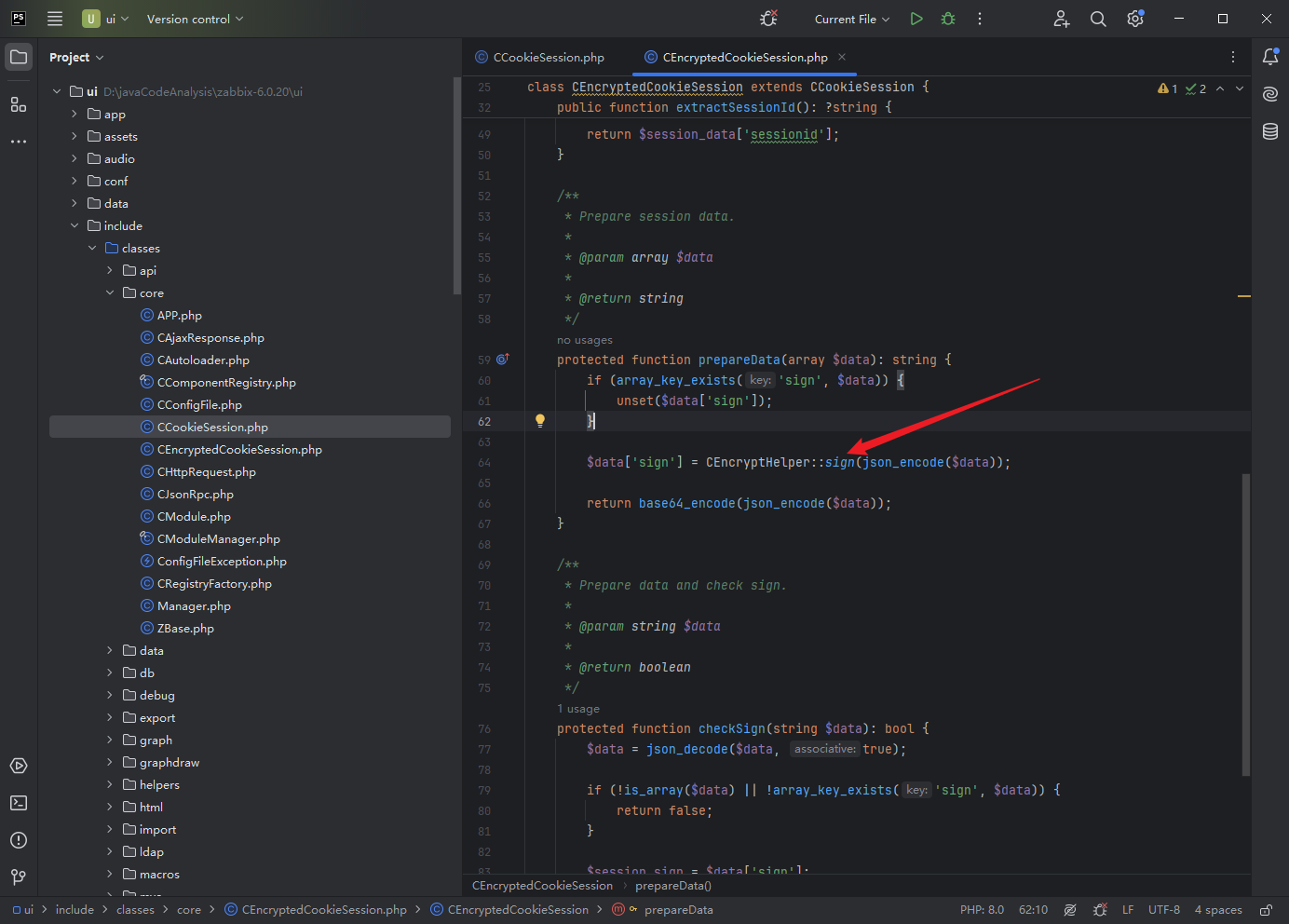
Task: Debug the current file
Action: (948, 19)
